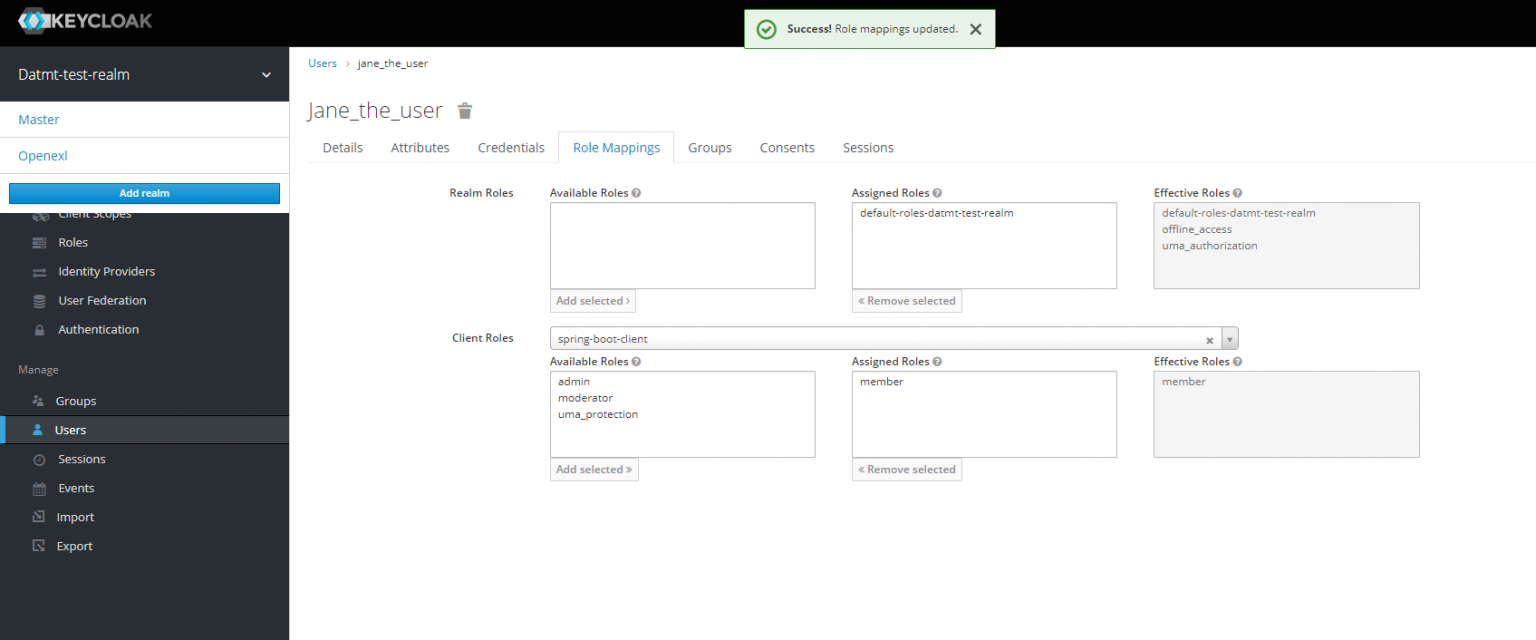This screenshot has width=1536, height=640.
Task: Switch to the Credentials tab
Action: click(510, 147)
